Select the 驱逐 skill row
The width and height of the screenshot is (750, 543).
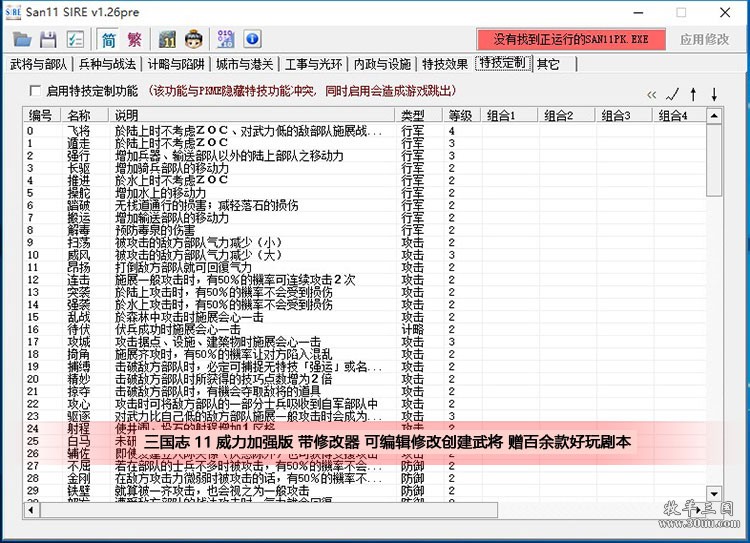[x=365, y=416]
